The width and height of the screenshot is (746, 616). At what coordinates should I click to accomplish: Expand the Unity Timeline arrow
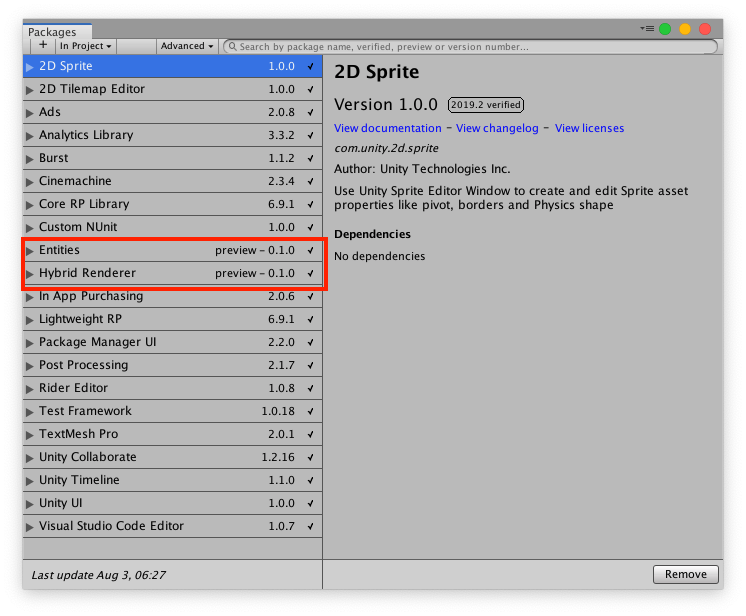pyautogui.click(x=29, y=480)
